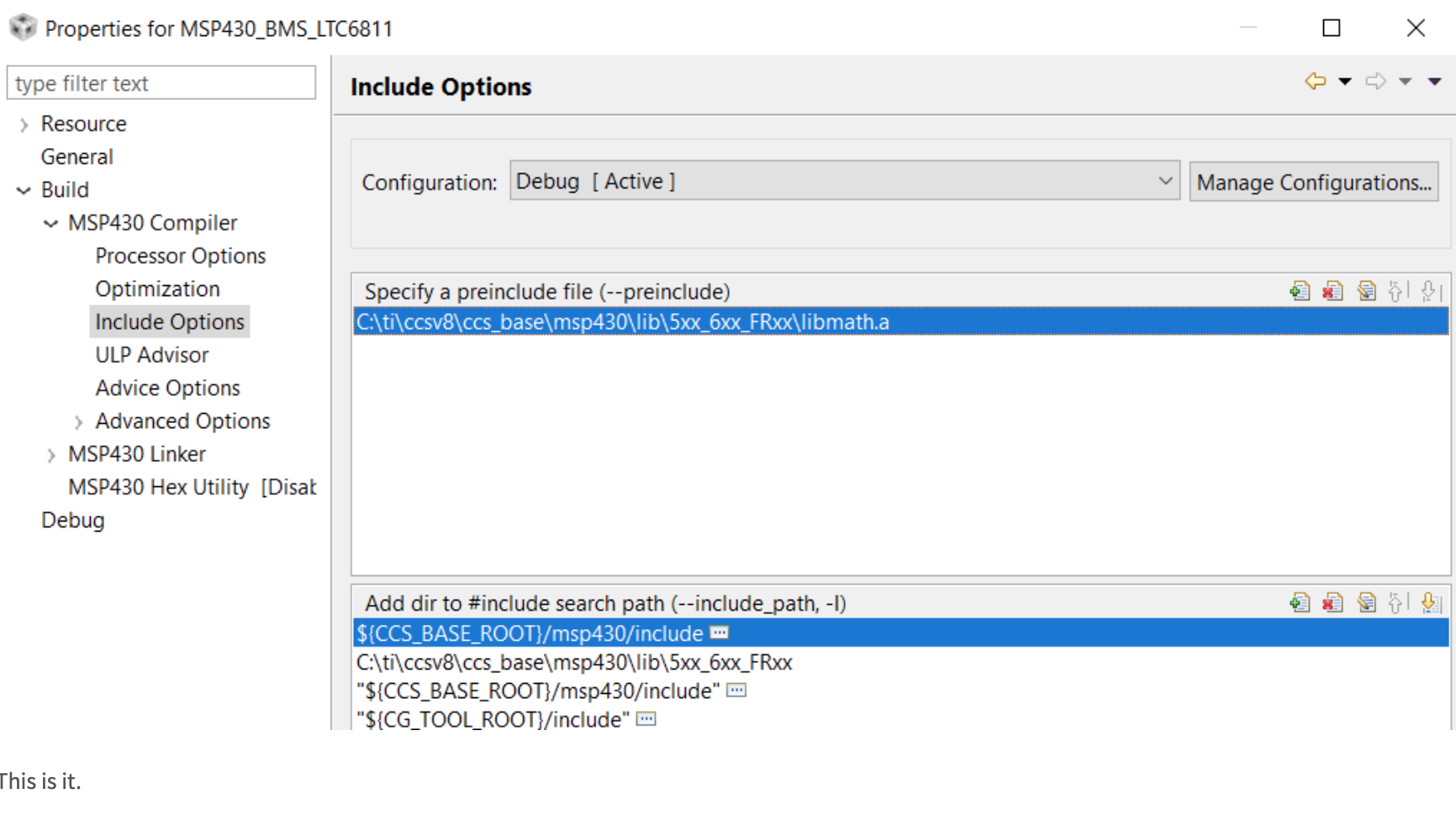Click Move Up icon in include search path toolbar
The width and height of the screenshot is (1456, 831).
coord(1397,603)
